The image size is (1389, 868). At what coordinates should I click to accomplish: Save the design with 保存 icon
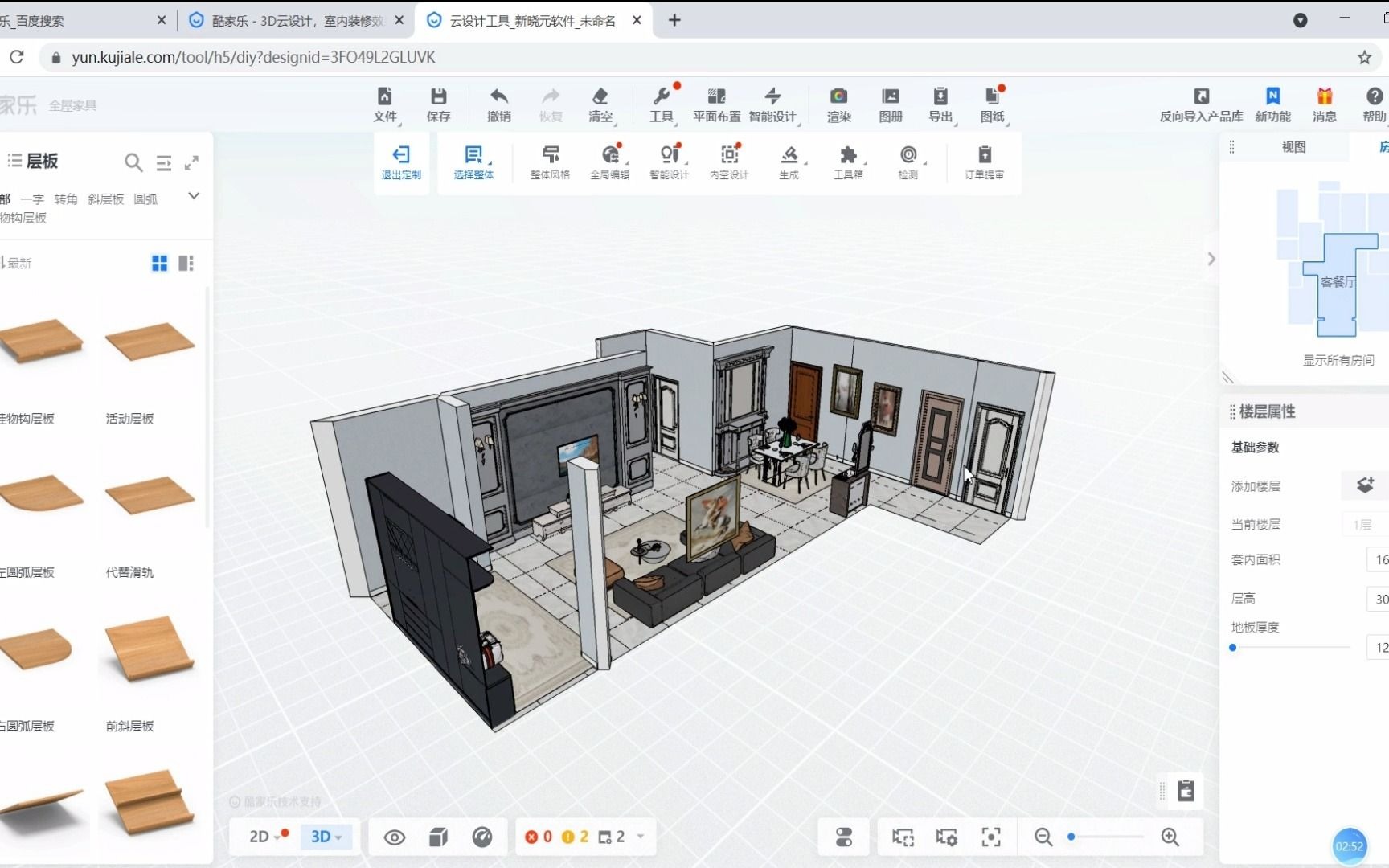(x=438, y=105)
